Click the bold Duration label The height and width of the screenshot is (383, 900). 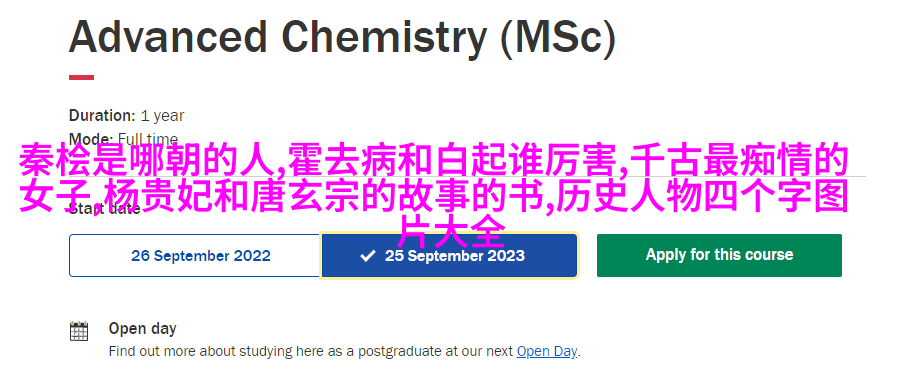pyautogui.click(x=102, y=115)
